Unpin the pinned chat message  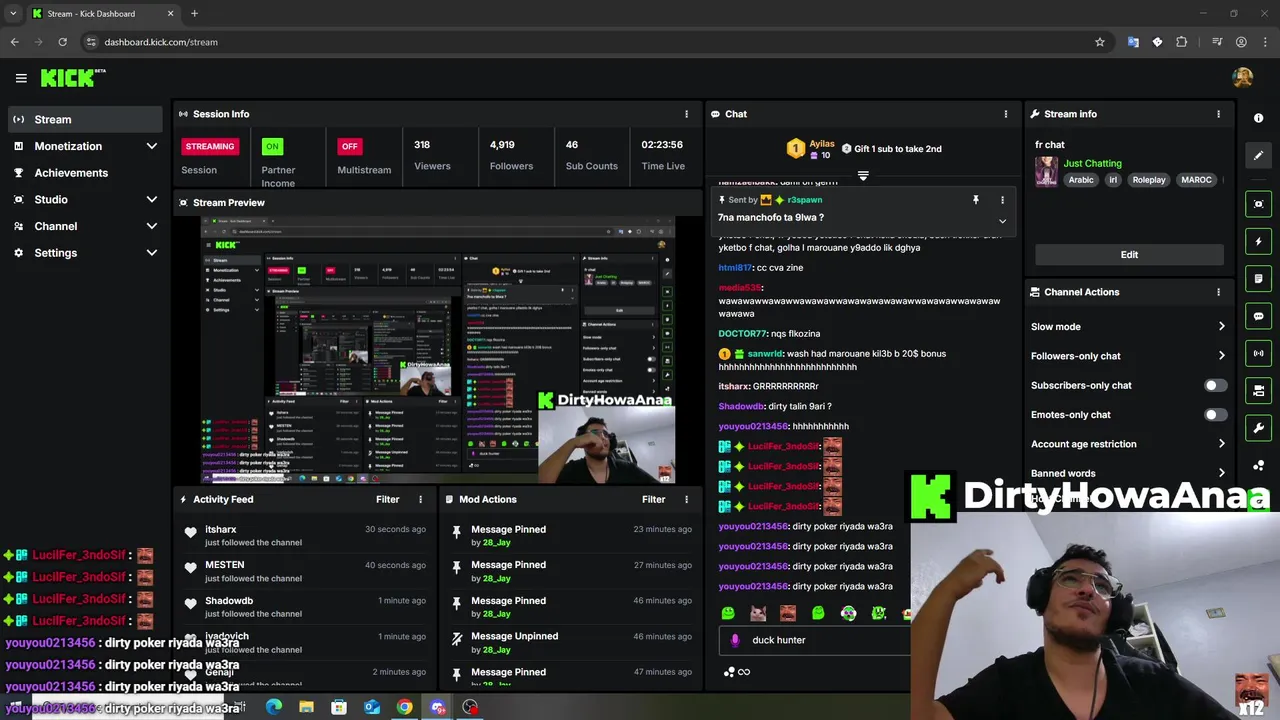pos(976,200)
